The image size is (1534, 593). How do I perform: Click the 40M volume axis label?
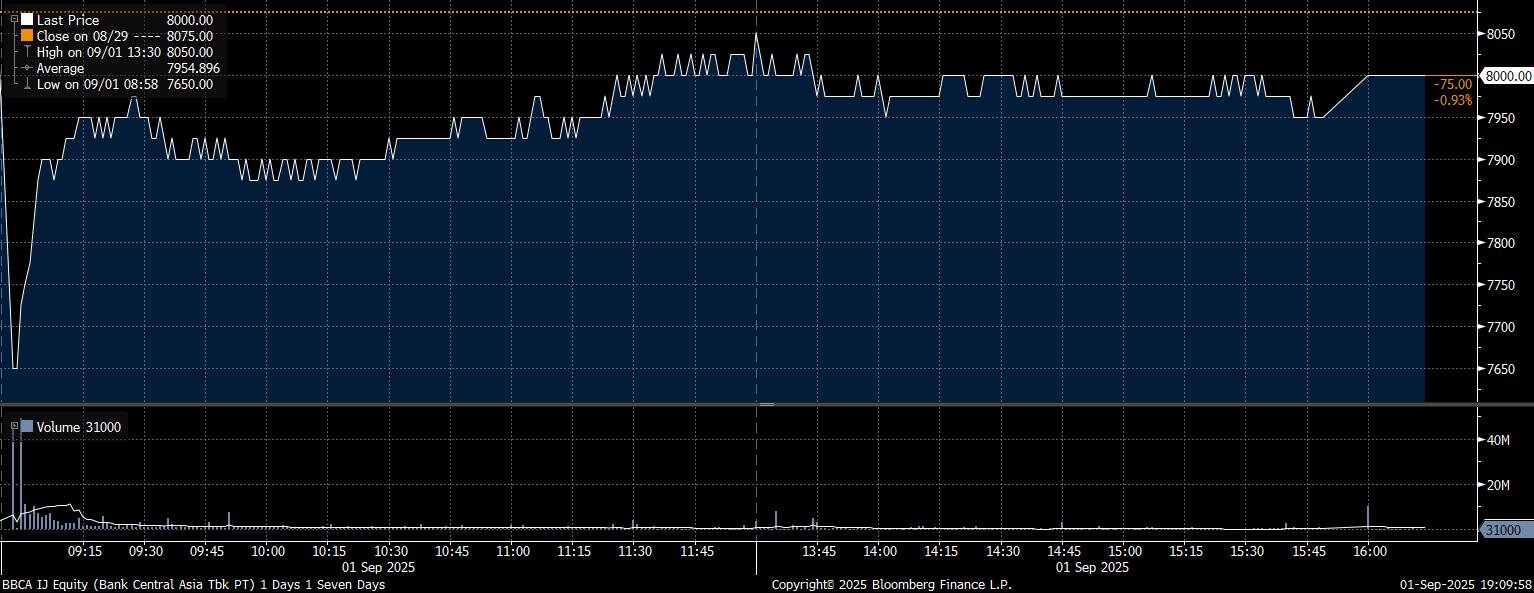tap(1497, 440)
